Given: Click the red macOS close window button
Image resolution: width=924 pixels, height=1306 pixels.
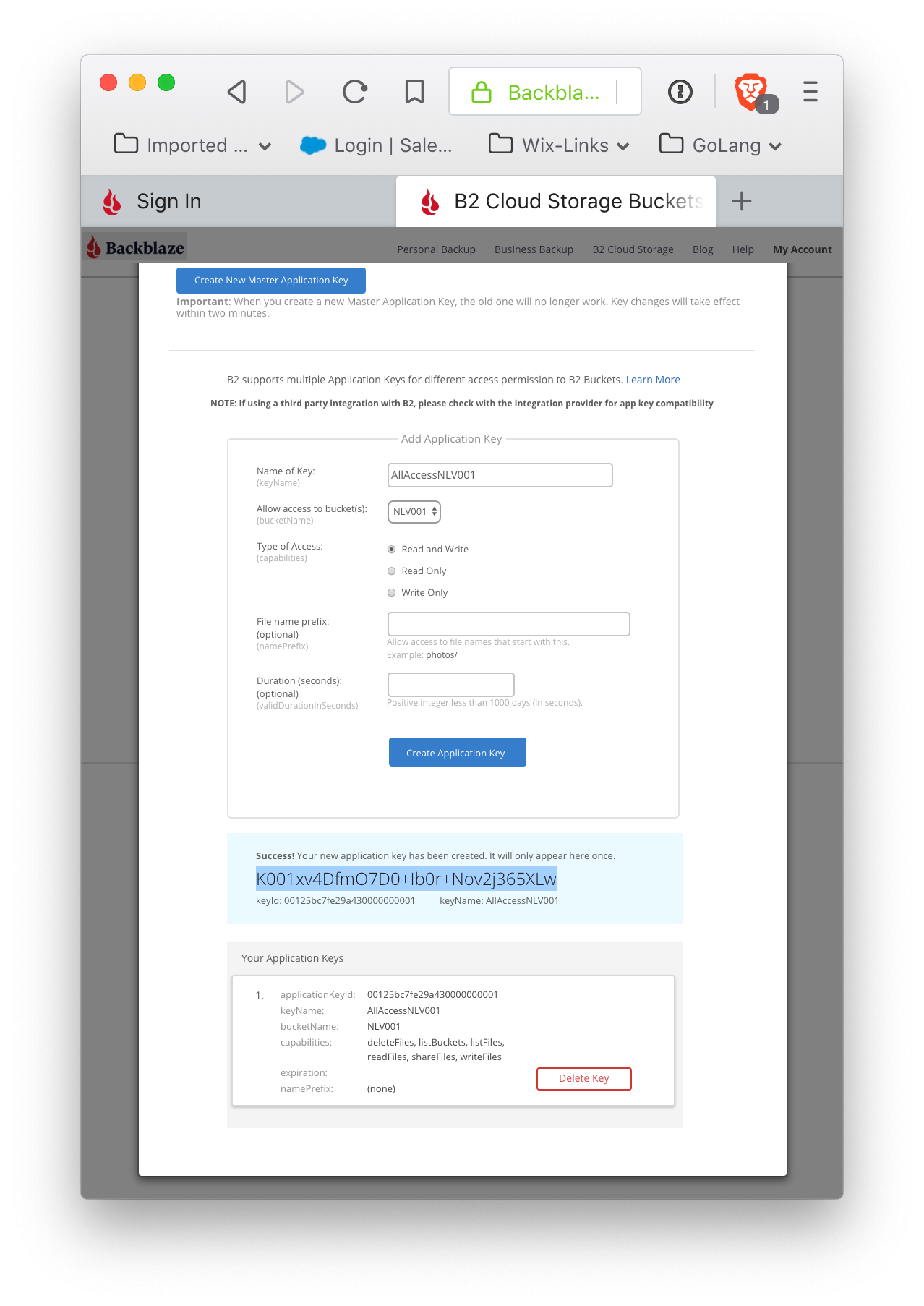Looking at the screenshot, I should click(x=108, y=82).
